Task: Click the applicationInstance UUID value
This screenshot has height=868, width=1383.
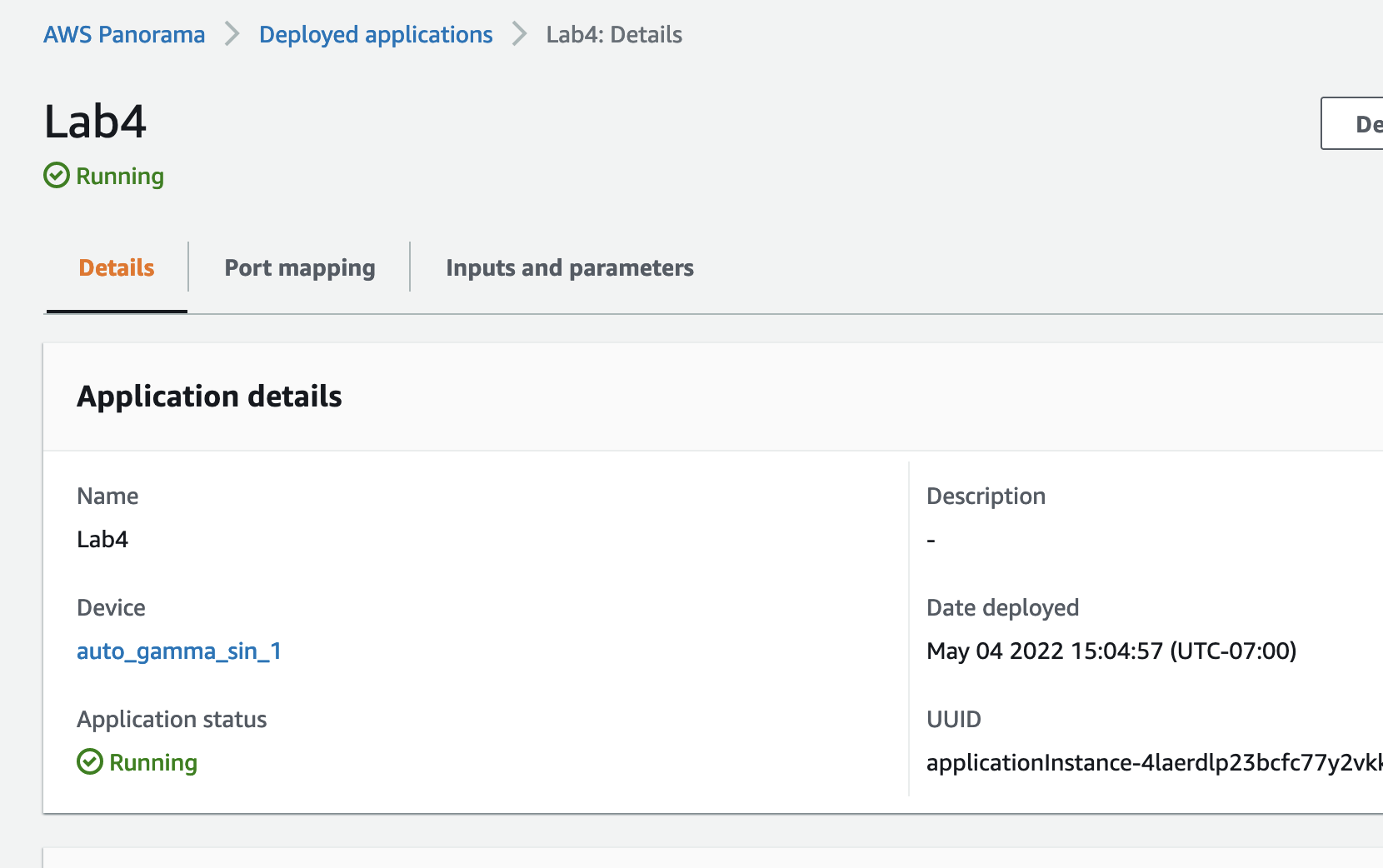Action: 1155,763
